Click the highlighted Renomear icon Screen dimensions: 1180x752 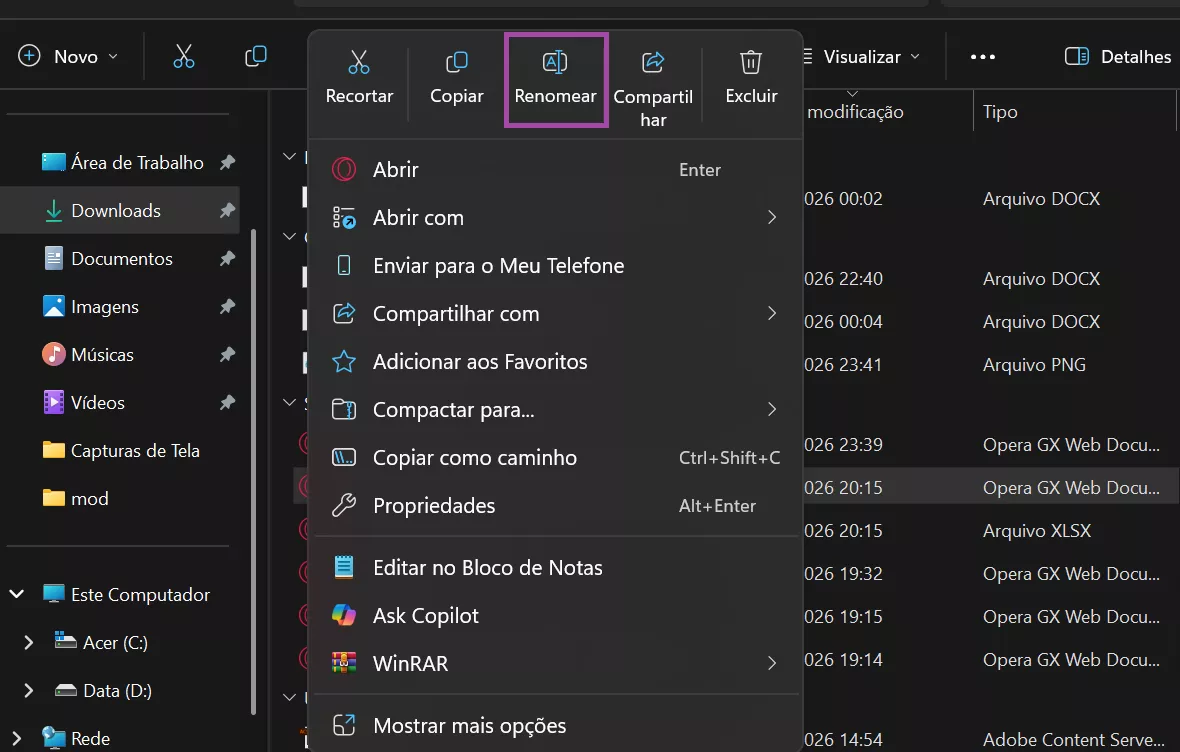(555, 62)
